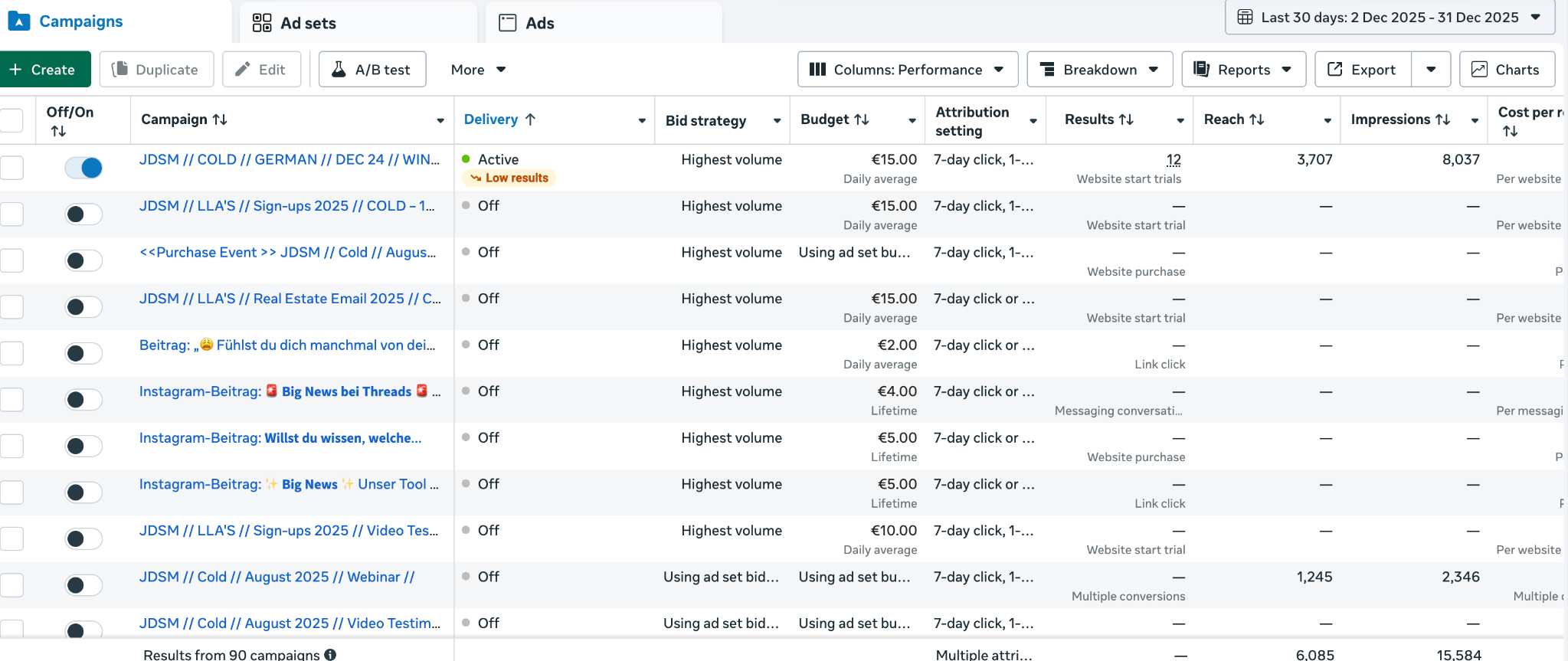Click the Export arrow icon
Viewport: 1568px width, 661px height.
(1334, 70)
